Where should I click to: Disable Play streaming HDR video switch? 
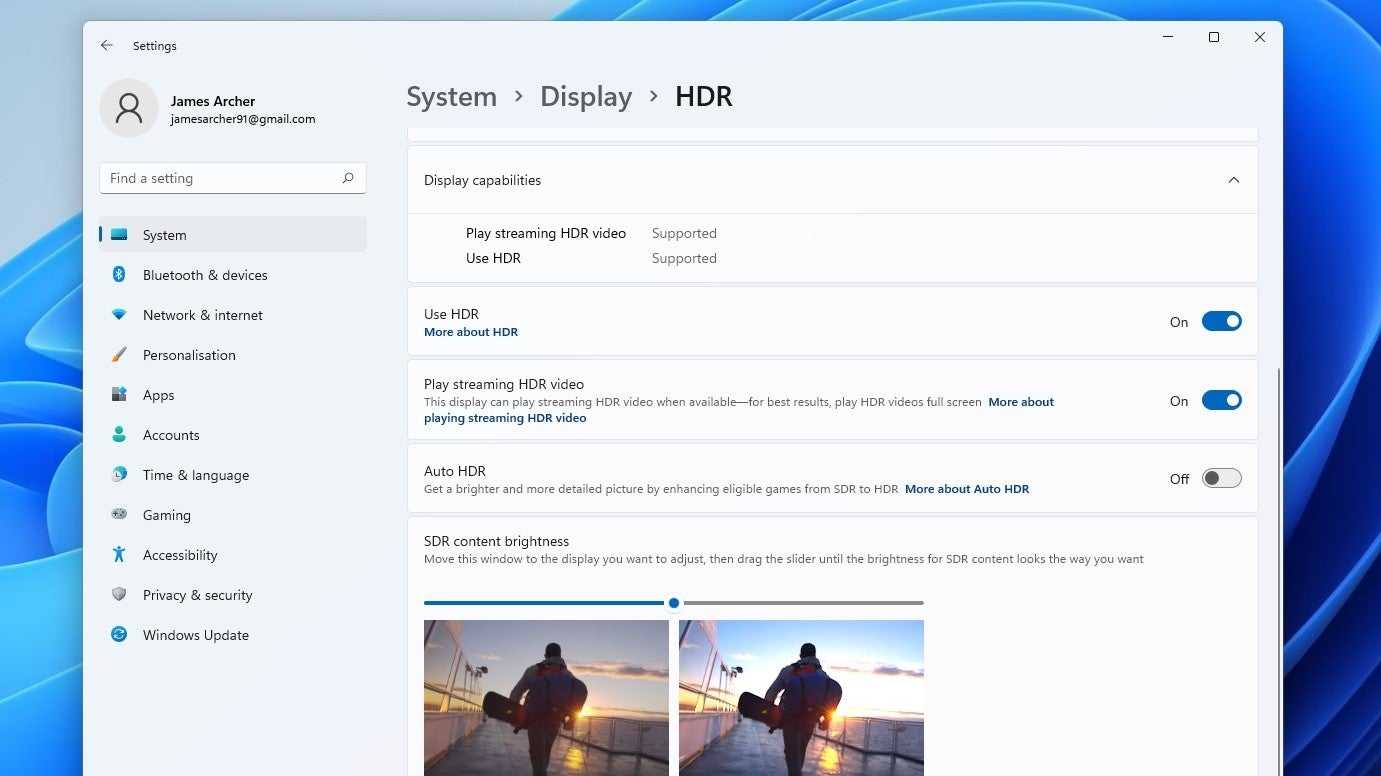pyautogui.click(x=1221, y=400)
